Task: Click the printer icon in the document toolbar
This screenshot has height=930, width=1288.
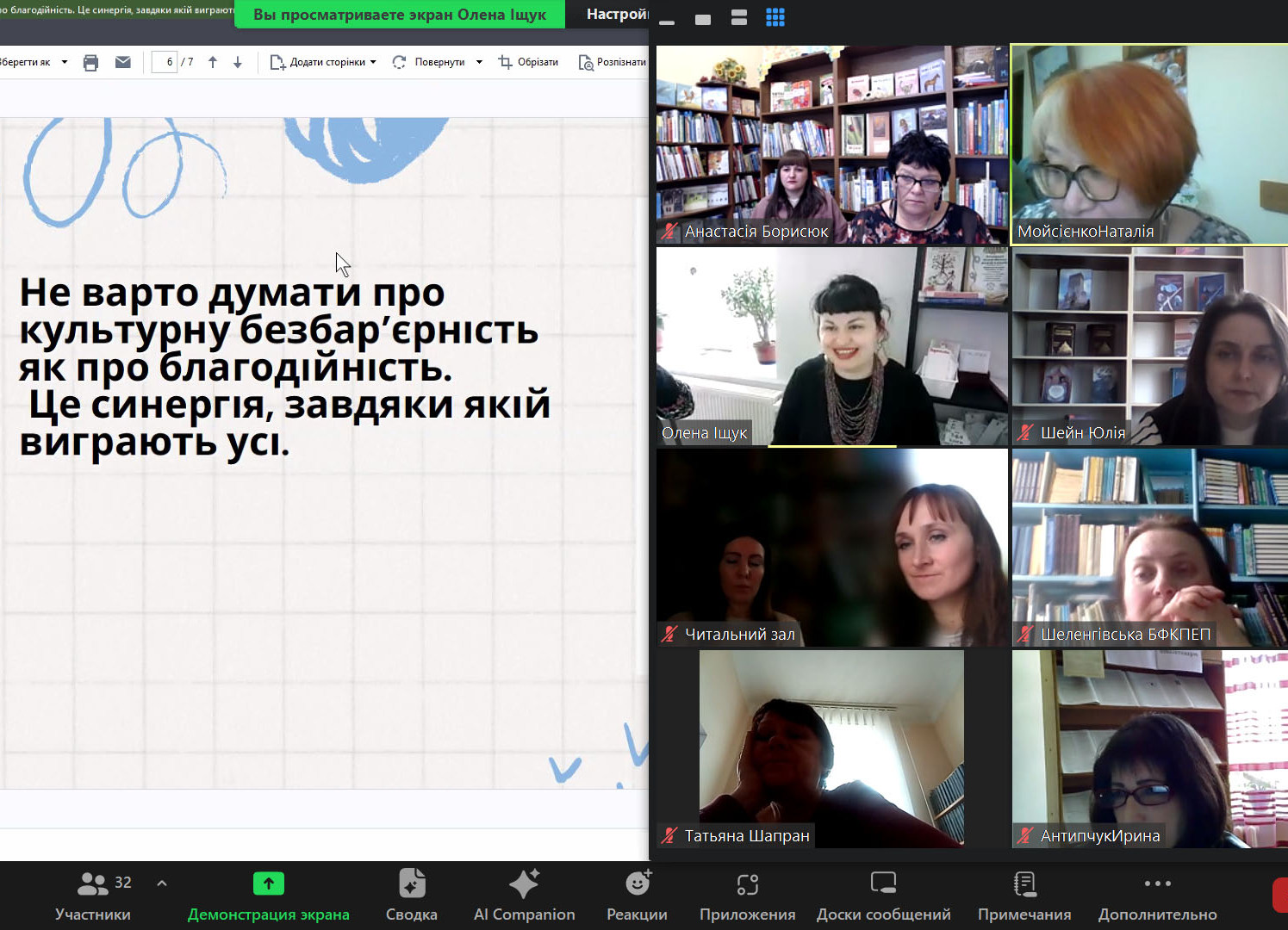Action: (90, 62)
